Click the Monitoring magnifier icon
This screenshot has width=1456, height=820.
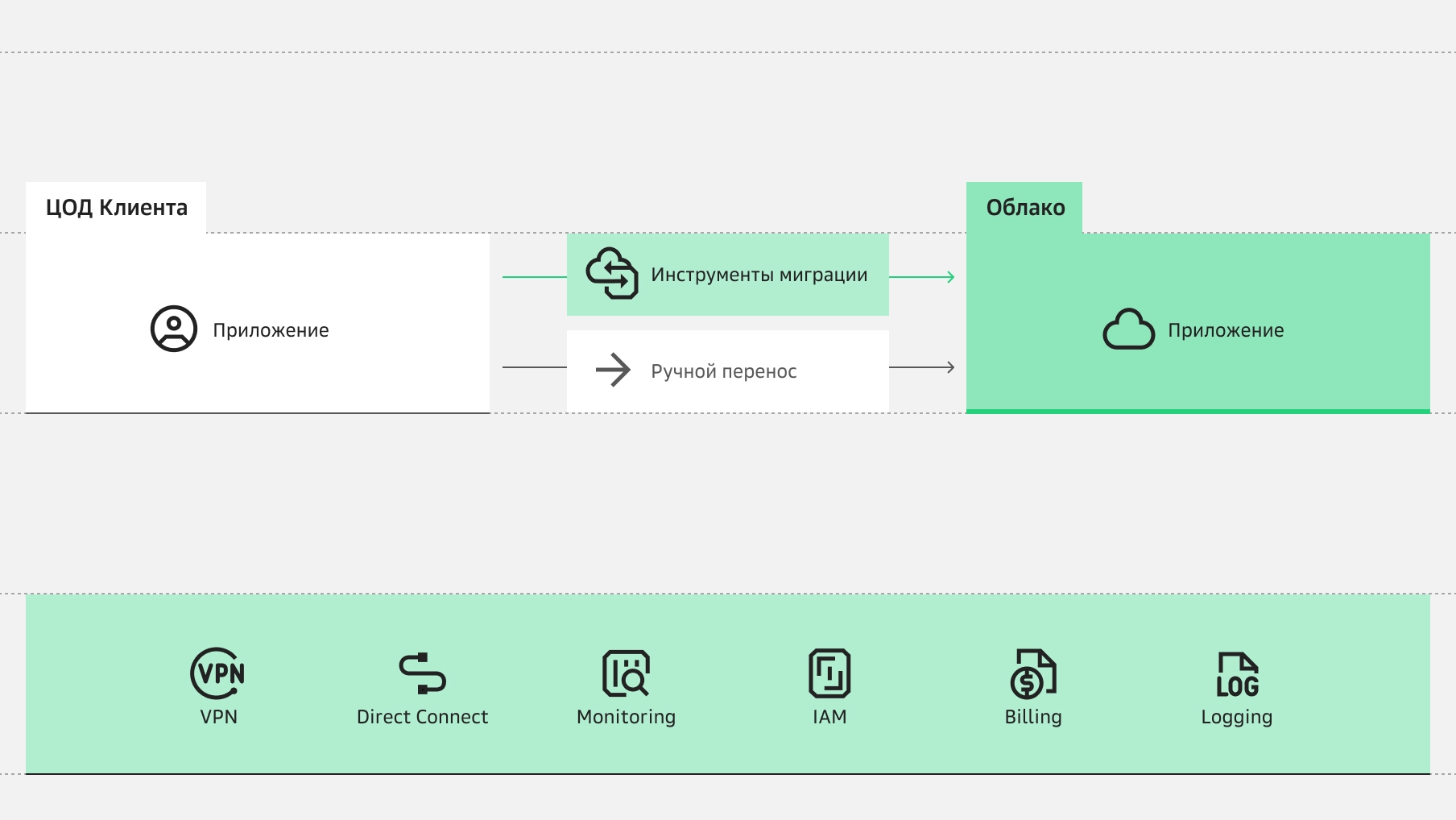(x=626, y=673)
